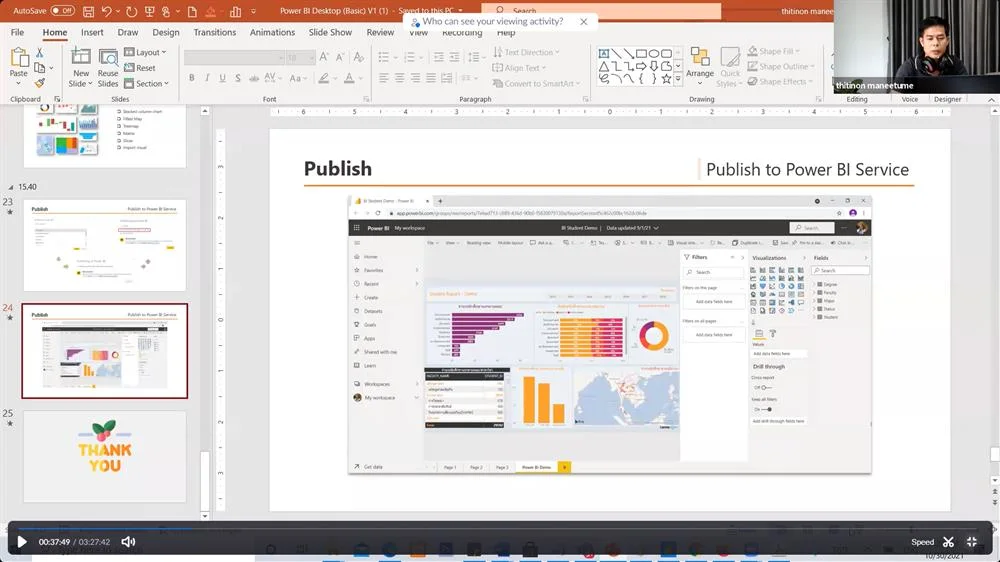Click the Bullets list icon
The height and width of the screenshot is (562, 1000).
tap(383, 57)
